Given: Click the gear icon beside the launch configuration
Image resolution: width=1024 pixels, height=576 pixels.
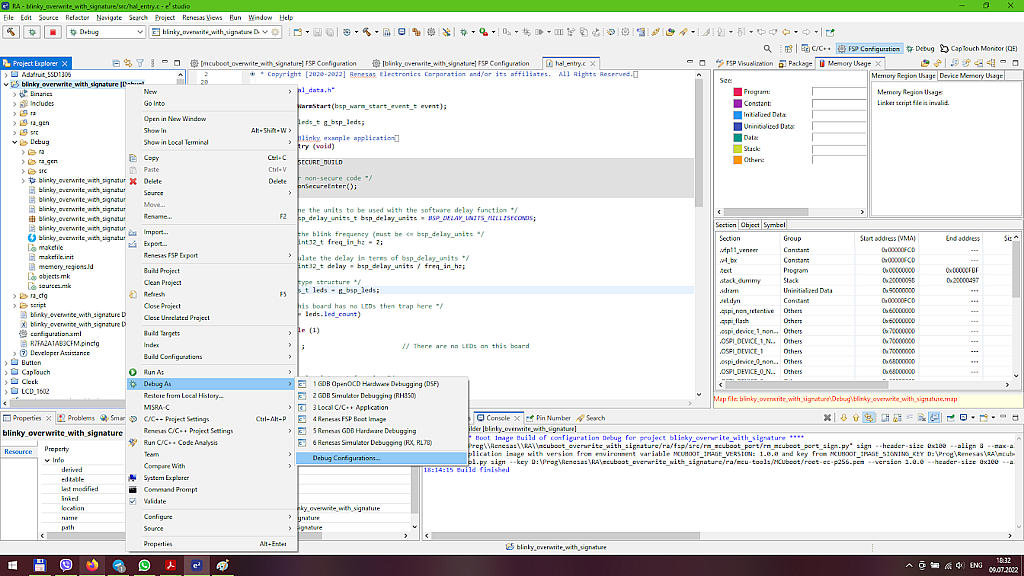Looking at the screenshot, I should (274, 32).
